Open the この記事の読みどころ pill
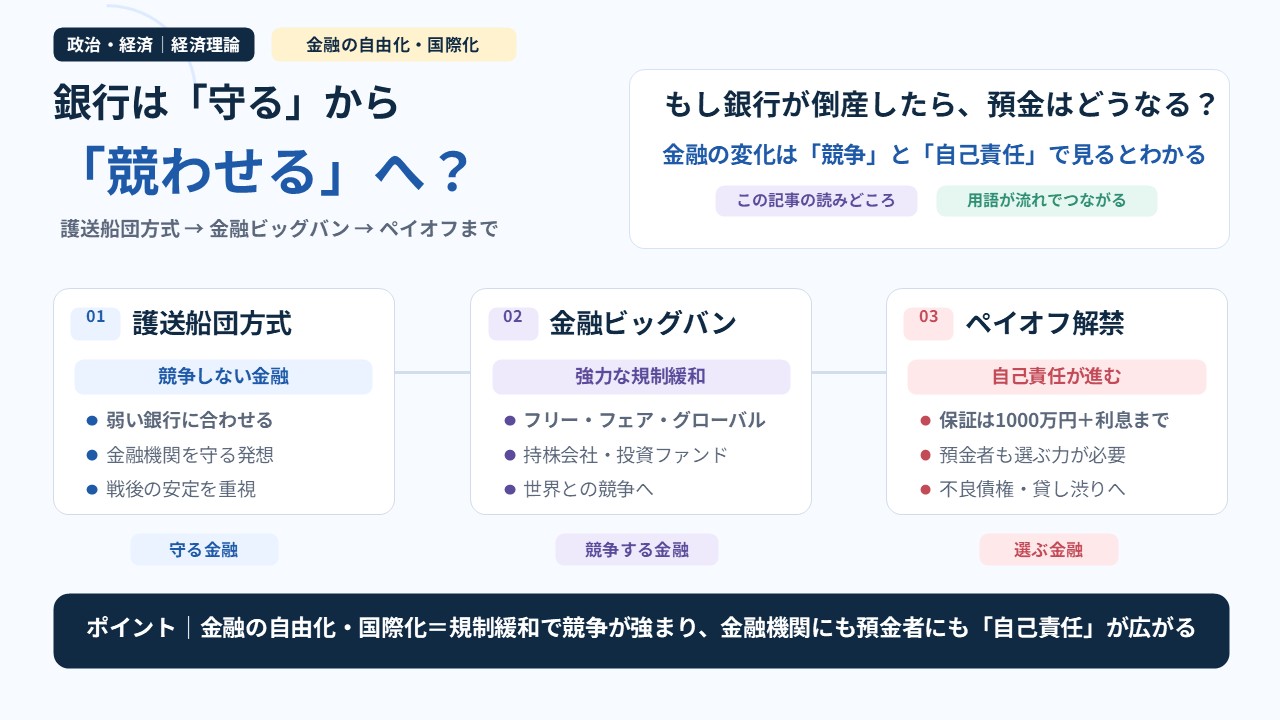1280x720 pixels. pyautogui.click(x=816, y=200)
